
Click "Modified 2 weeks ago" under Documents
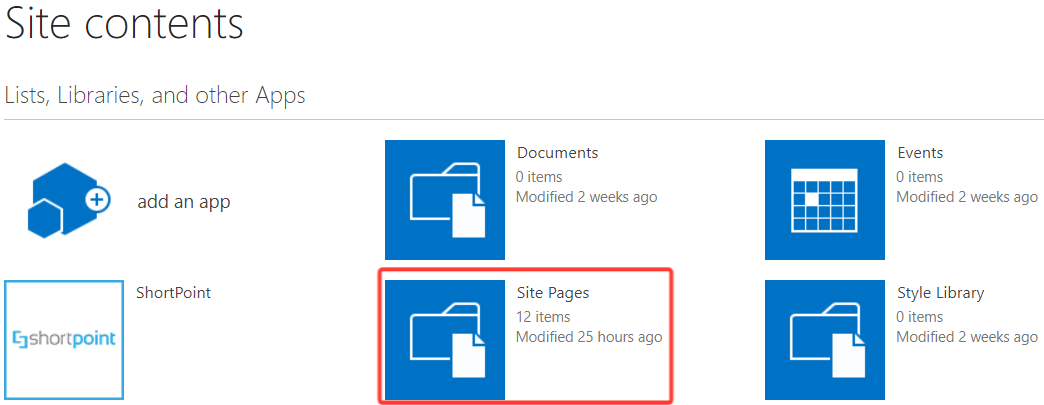click(x=587, y=197)
